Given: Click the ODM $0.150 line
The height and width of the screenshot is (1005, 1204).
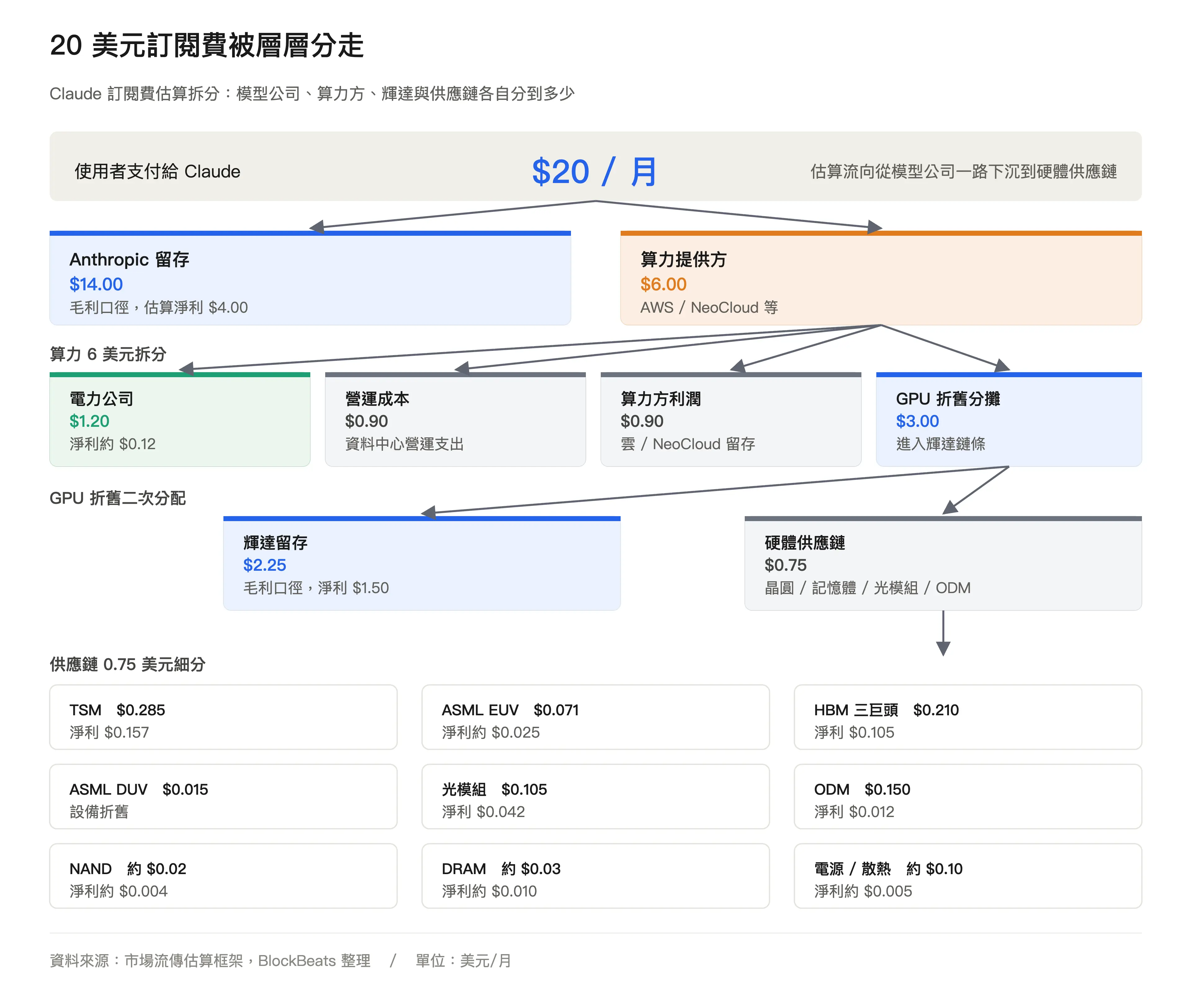Looking at the screenshot, I should click(862, 789).
